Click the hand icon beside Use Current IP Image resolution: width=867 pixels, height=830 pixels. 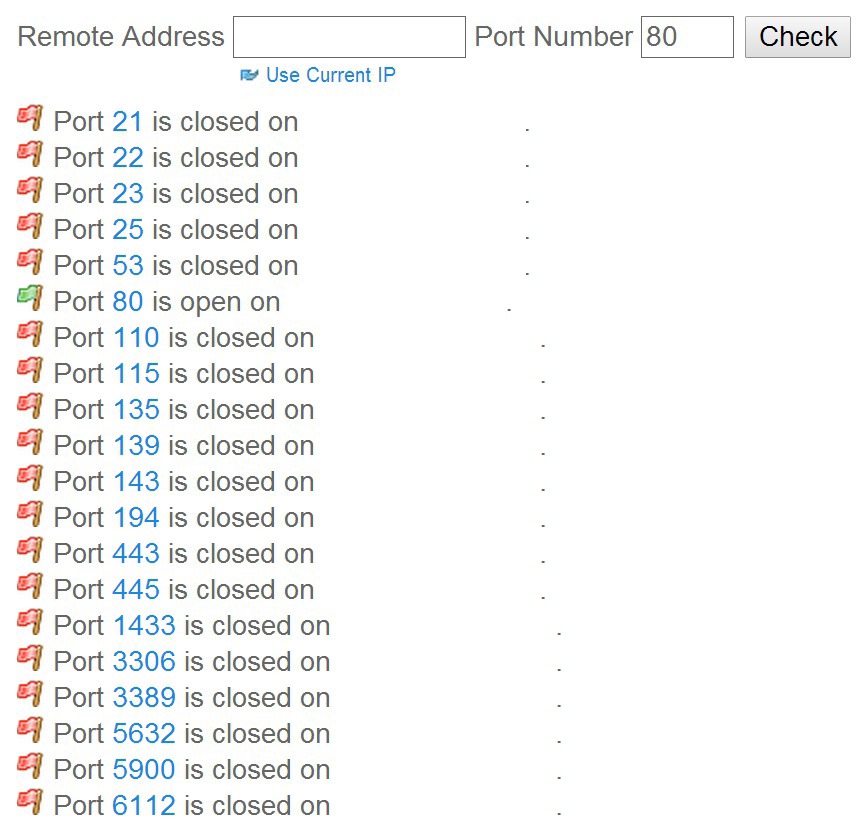(249, 75)
